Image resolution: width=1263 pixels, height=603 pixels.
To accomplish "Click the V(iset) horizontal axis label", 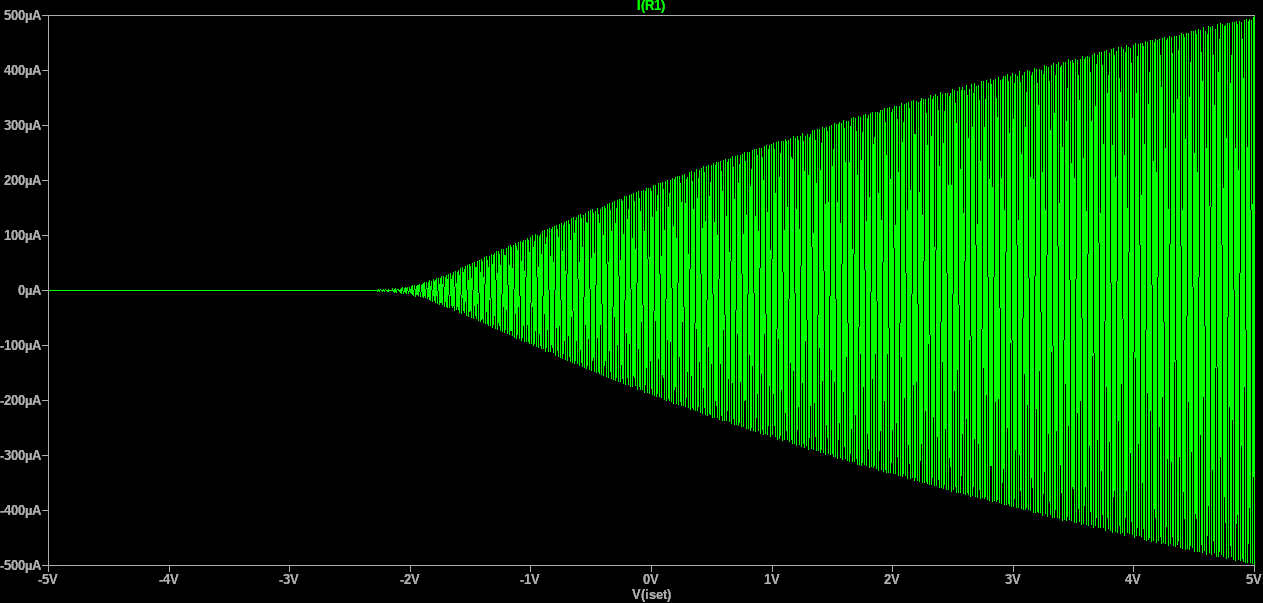I will pos(650,595).
